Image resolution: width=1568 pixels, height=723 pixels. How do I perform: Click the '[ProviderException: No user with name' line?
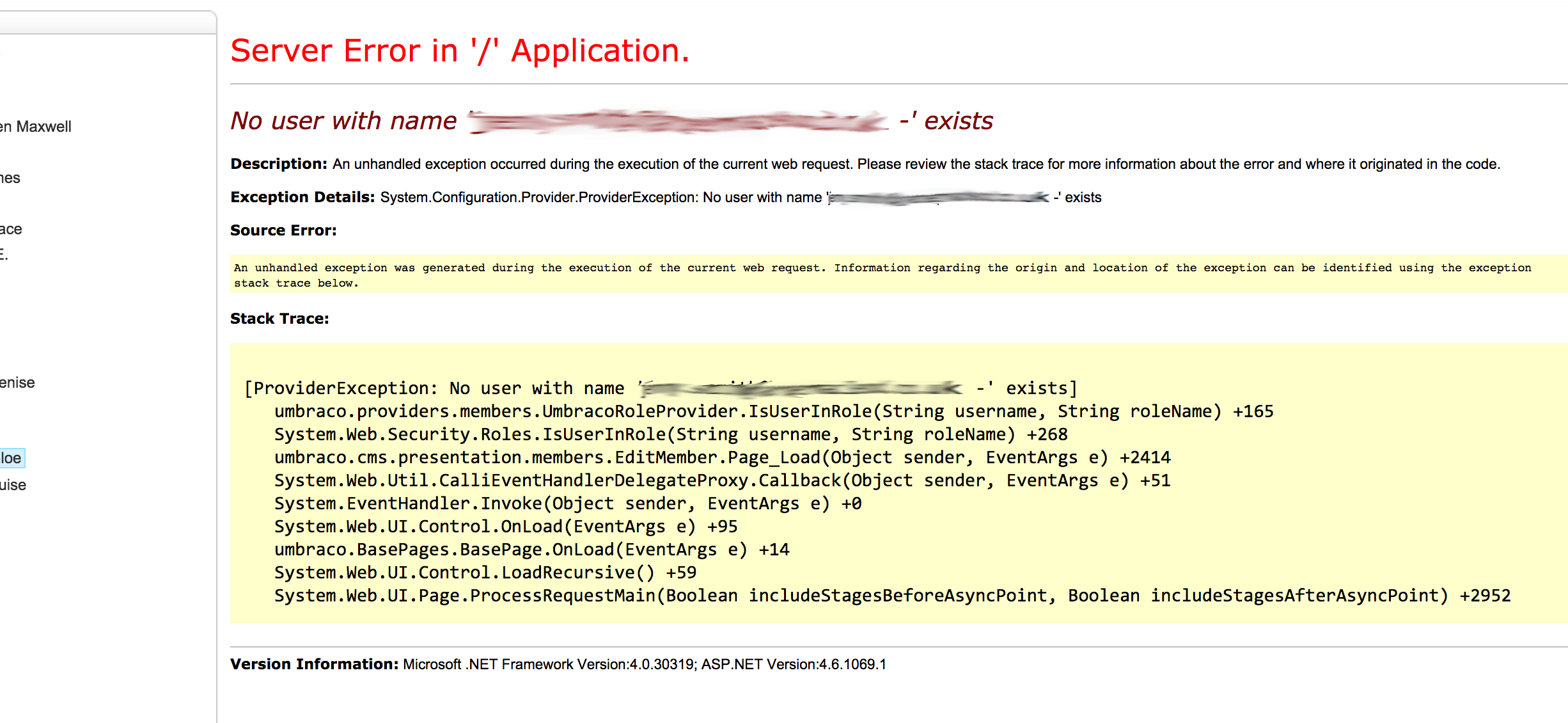coord(661,388)
